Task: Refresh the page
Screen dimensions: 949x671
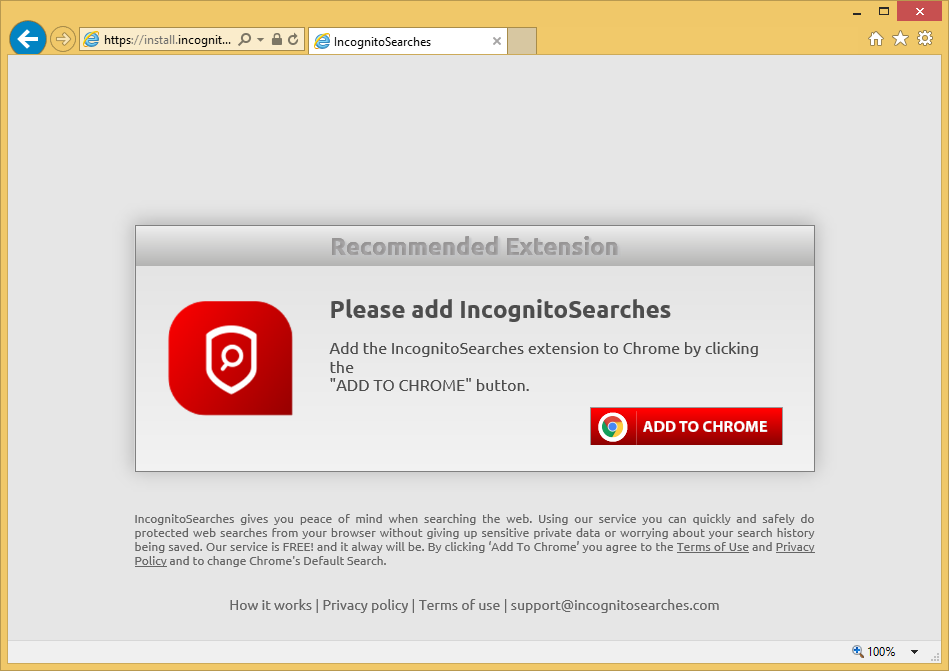Action: pos(294,39)
